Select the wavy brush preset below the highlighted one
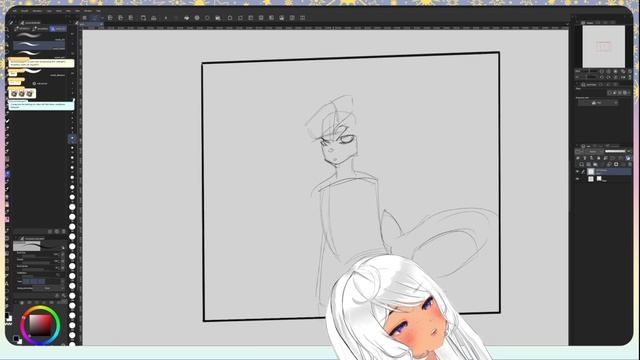 pyautogui.click(x=39, y=54)
